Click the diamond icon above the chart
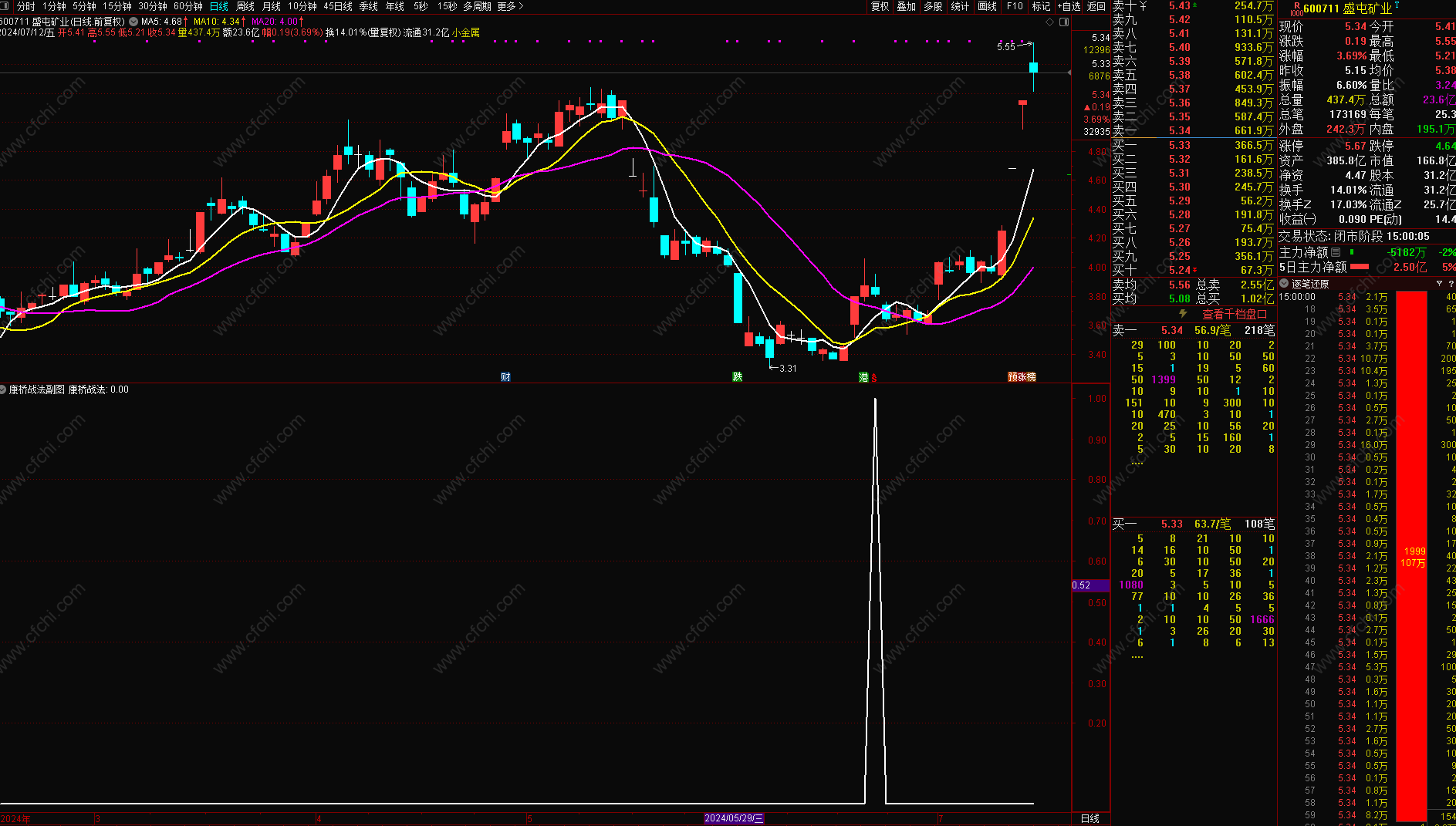 (x=1049, y=22)
